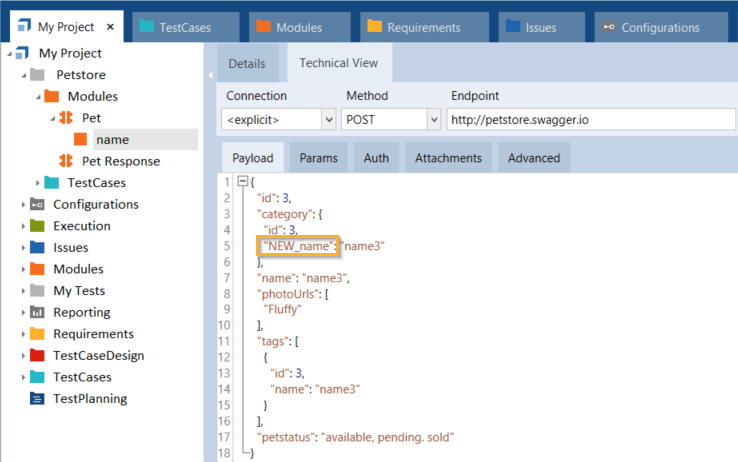Open the Details tab
738x462 pixels.
click(247, 63)
